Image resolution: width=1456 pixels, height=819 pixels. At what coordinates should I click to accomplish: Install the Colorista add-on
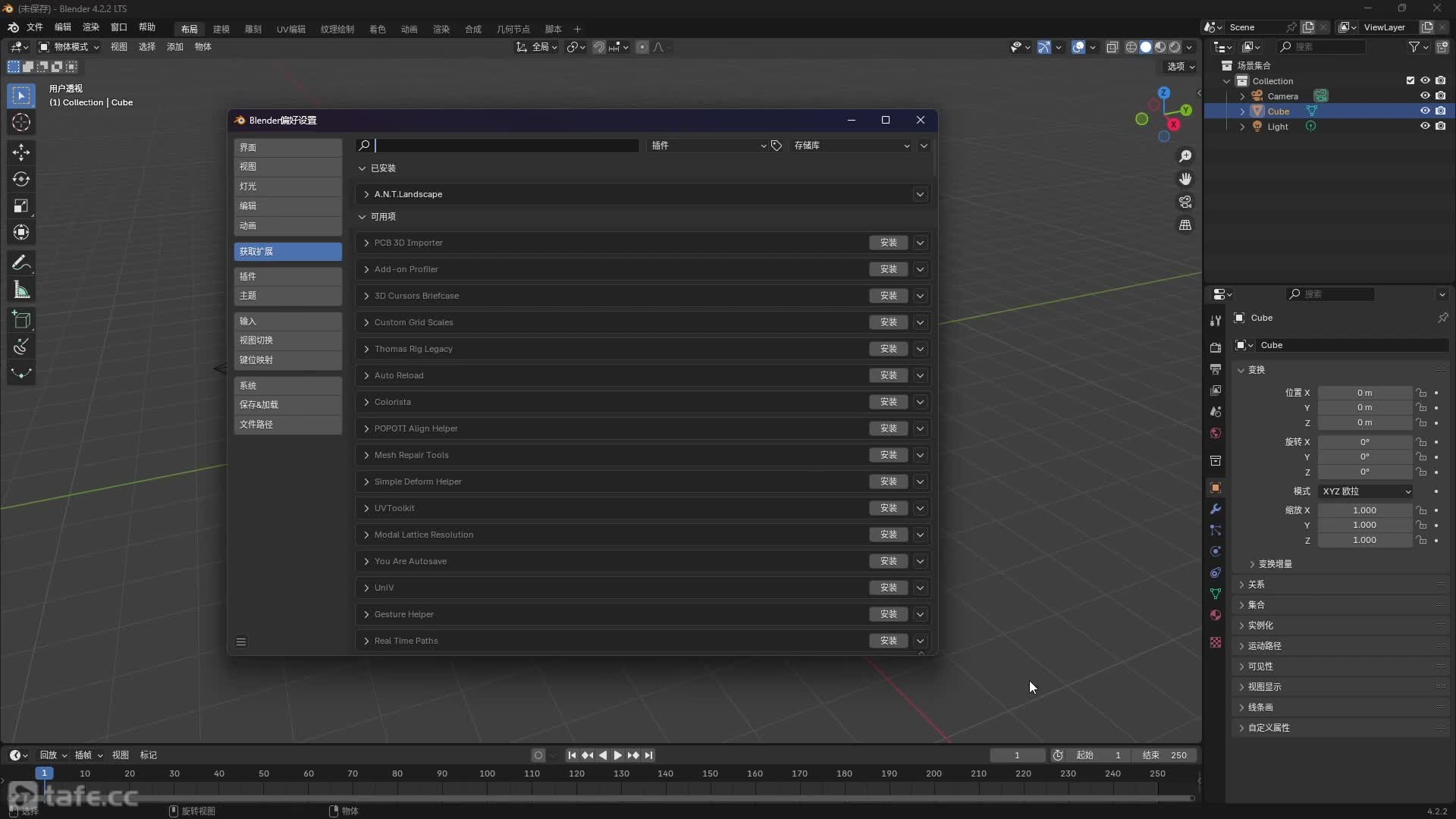(888, 402)
